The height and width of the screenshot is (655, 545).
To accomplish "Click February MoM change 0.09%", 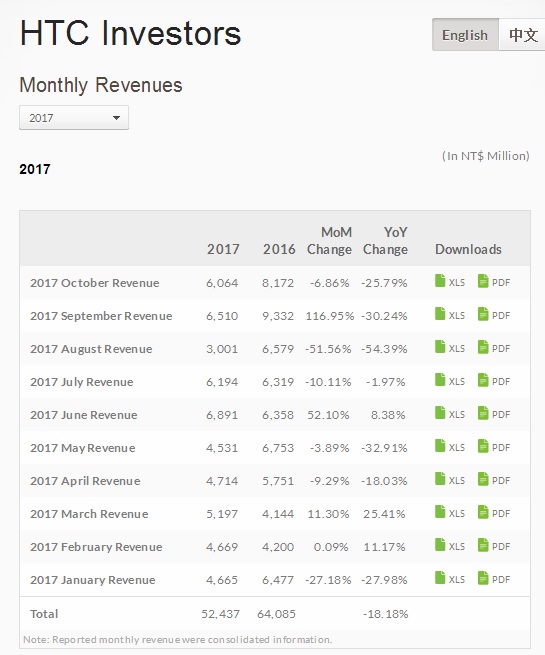I will click(331, 547).
